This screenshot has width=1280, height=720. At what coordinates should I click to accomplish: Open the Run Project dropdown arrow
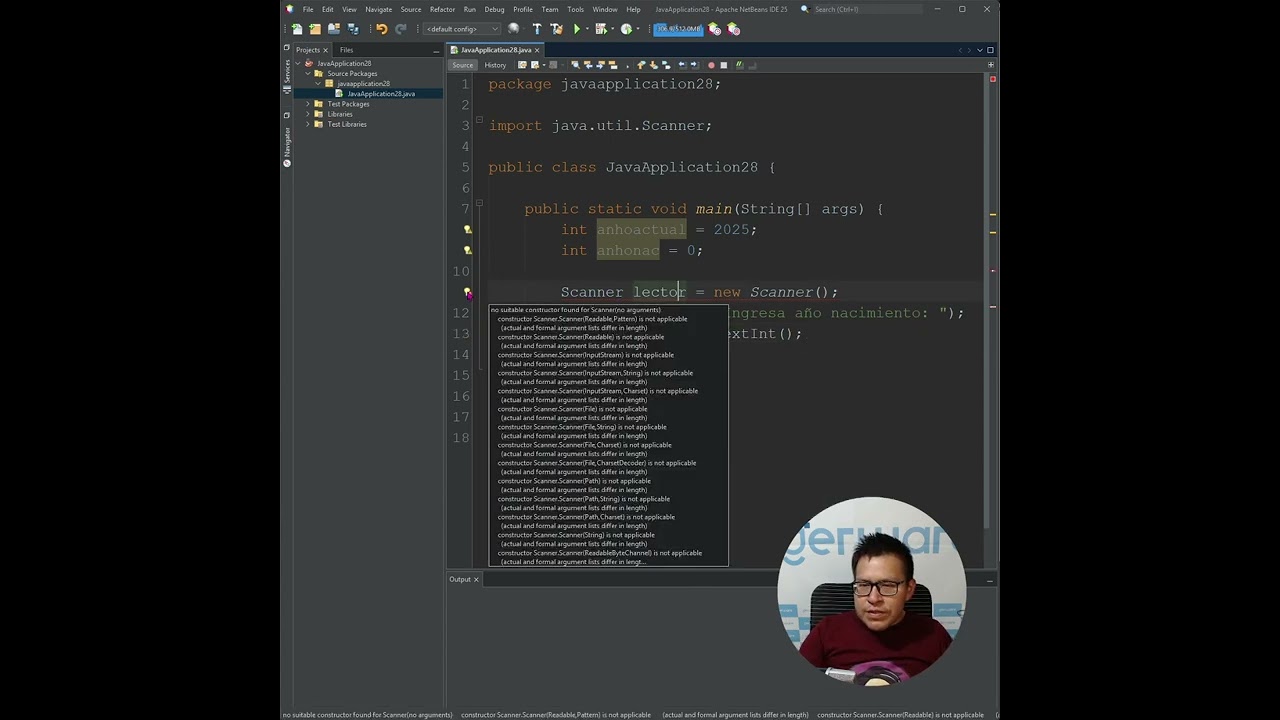coord(587,29)
